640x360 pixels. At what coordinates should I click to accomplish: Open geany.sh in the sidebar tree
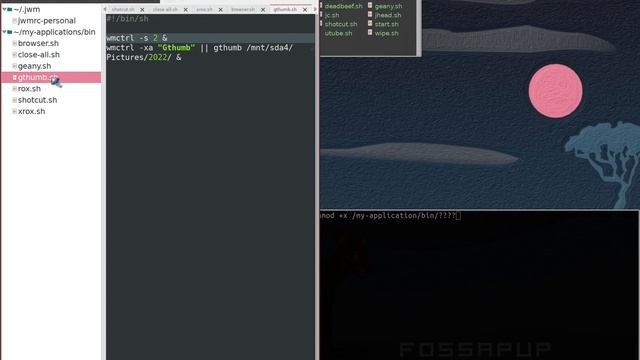(x=34, y=66)
